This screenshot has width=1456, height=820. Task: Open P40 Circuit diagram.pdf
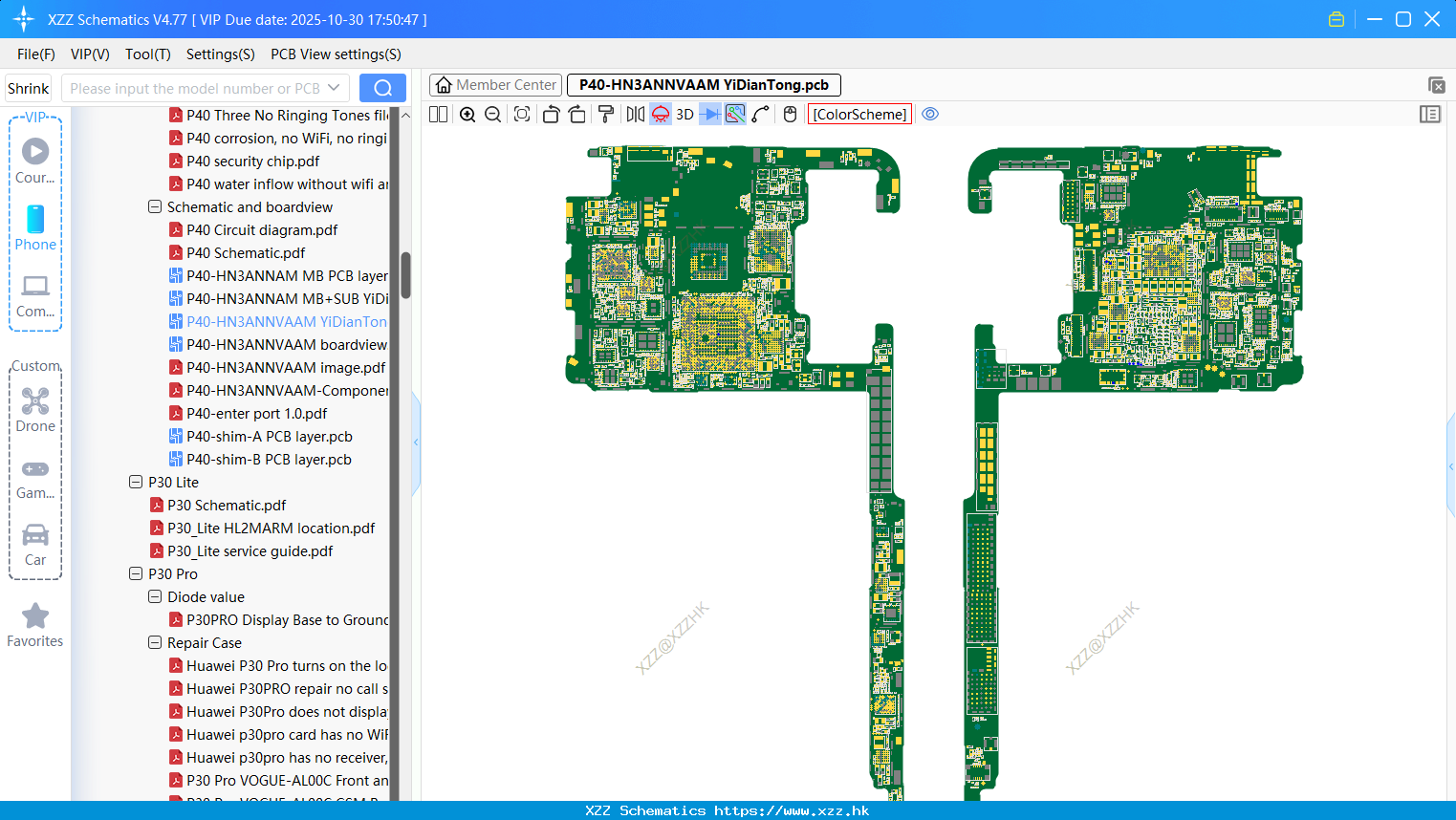pos(253,229)
